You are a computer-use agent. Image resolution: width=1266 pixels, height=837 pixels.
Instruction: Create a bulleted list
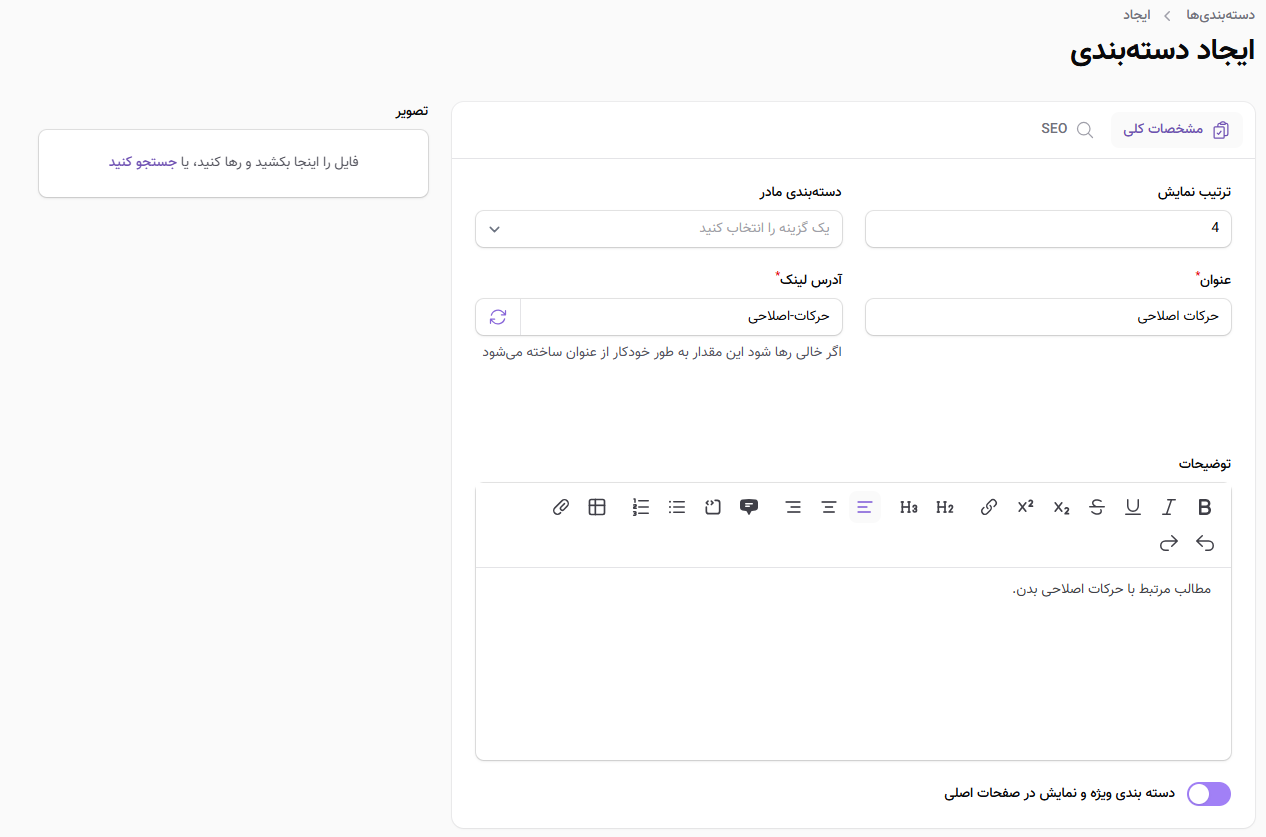pyautogui.click(x=677, y=507)
